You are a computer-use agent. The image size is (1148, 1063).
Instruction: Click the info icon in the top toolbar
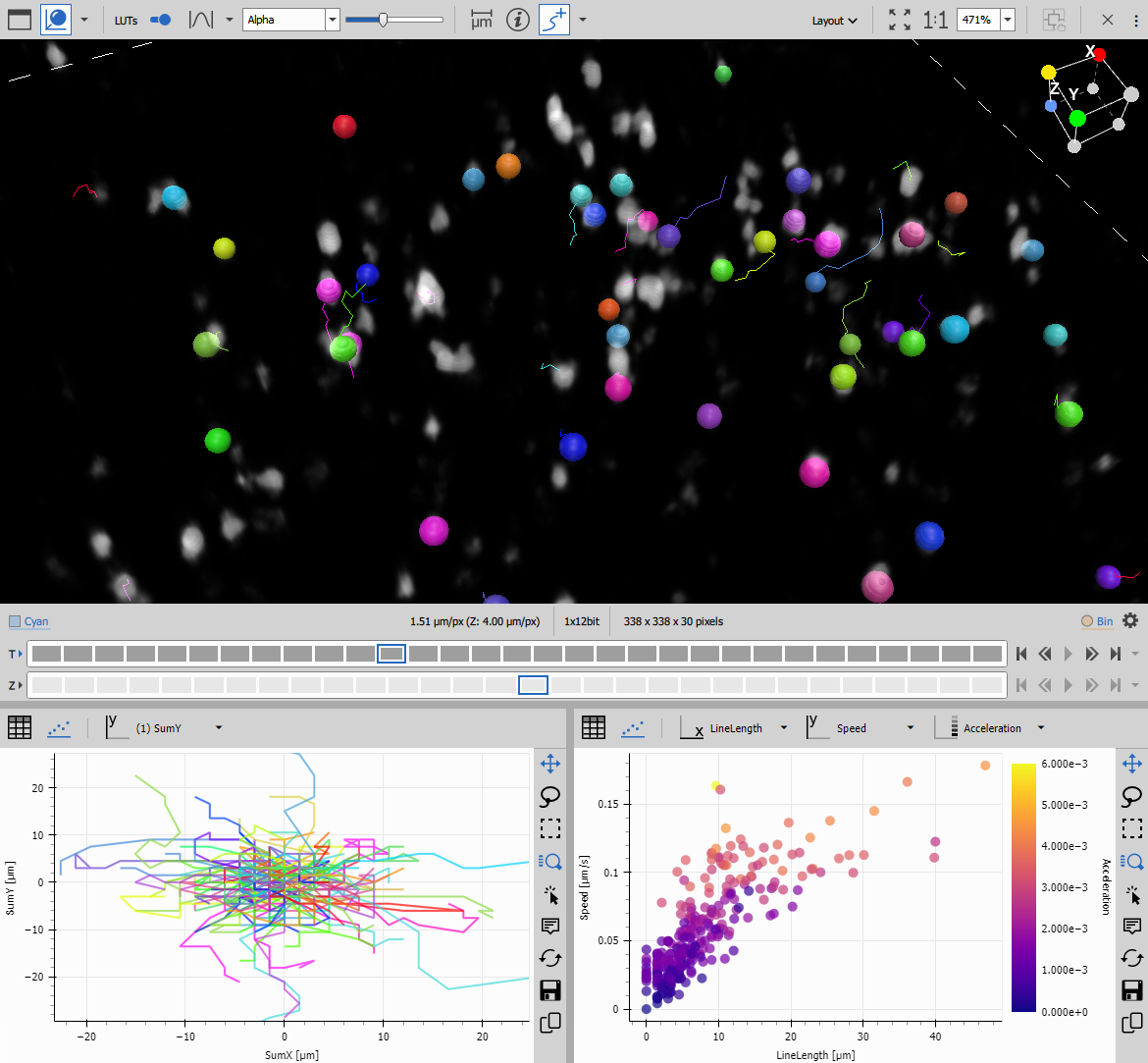coord(518,20)
